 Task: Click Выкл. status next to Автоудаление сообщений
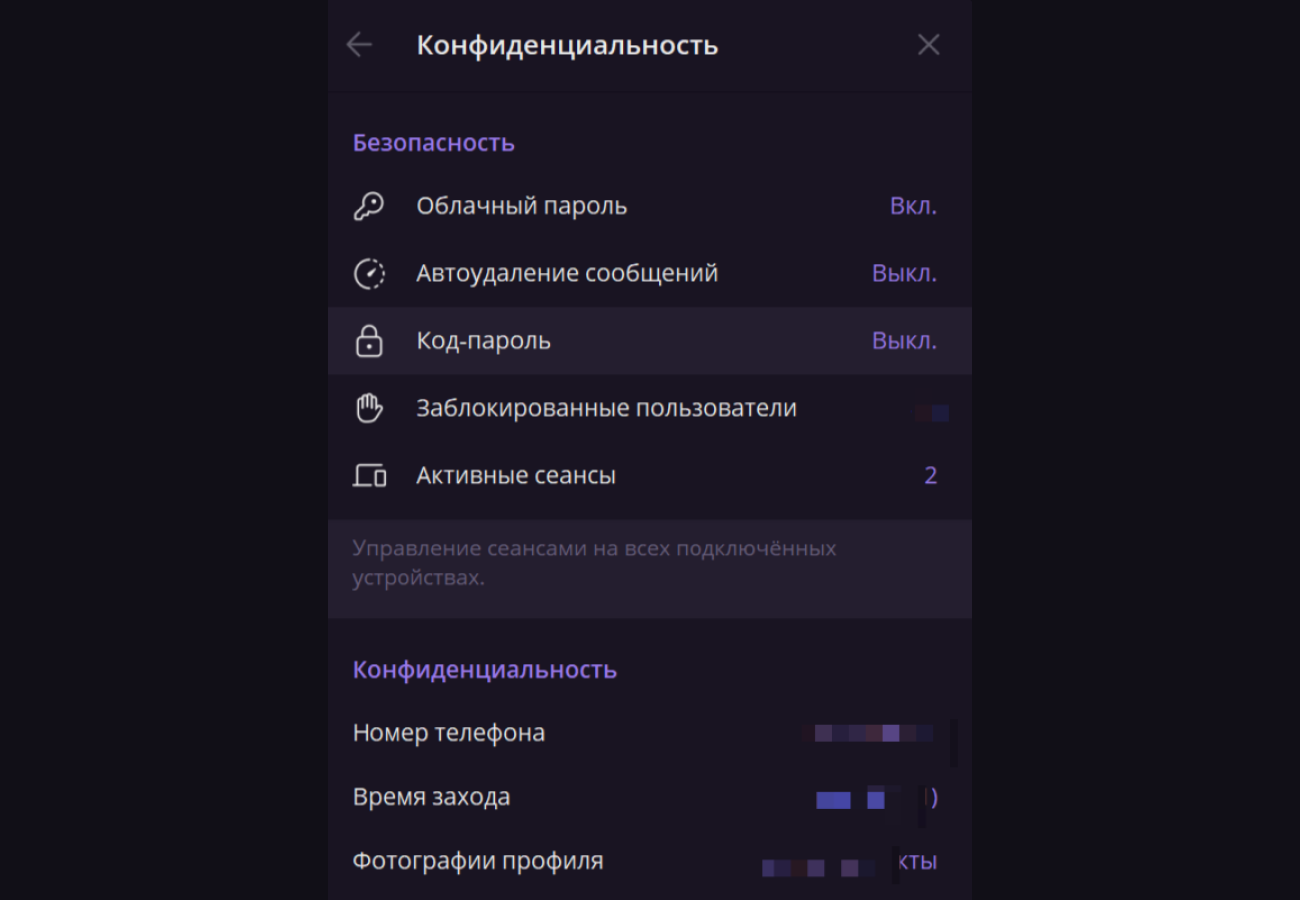click(x=904, y=273)
